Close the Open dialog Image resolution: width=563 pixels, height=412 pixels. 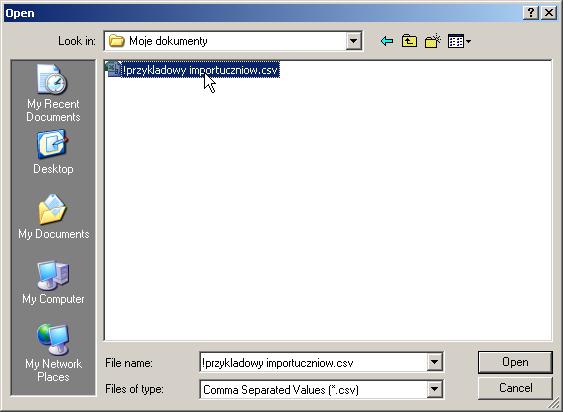pos(549,13)
